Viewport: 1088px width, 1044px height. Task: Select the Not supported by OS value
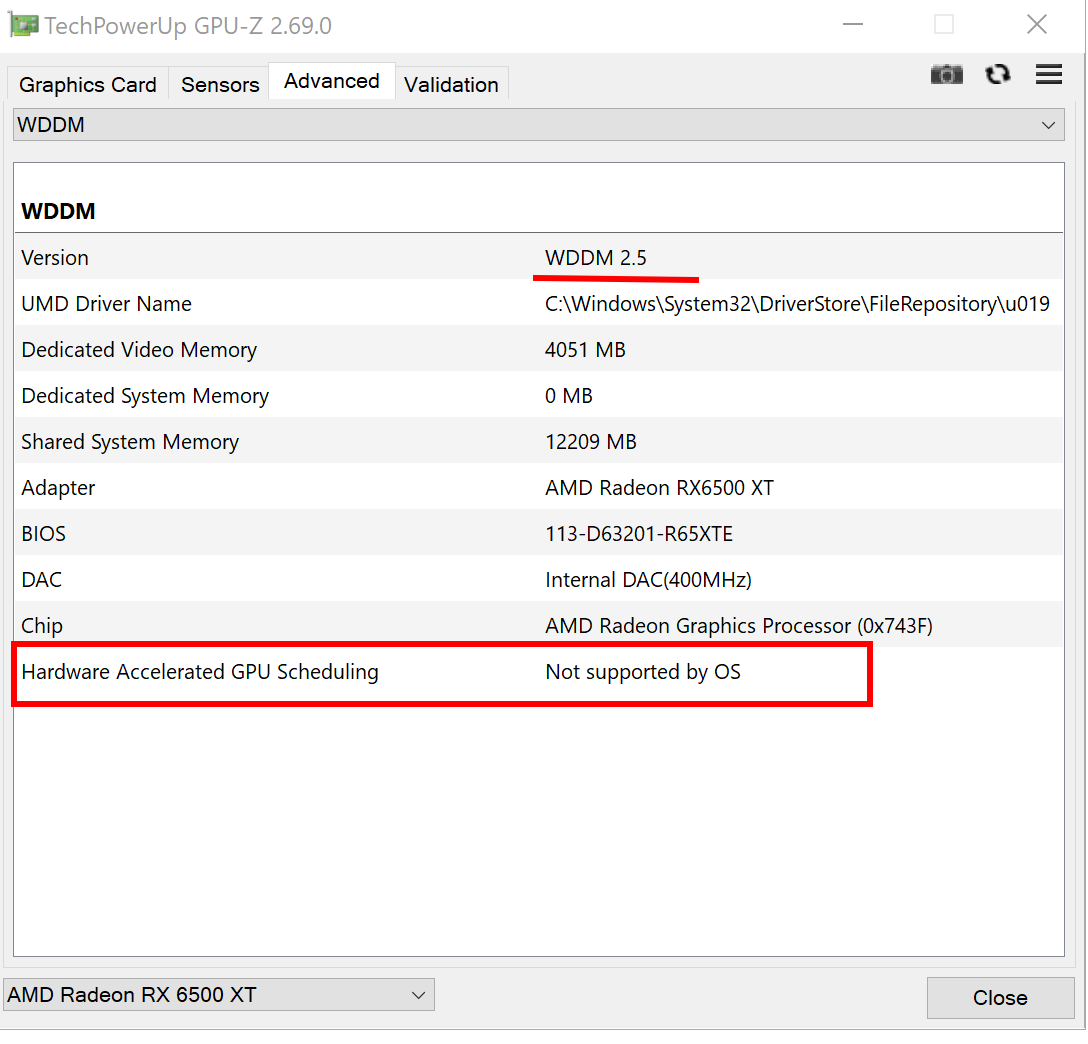click(x=643, y=671)
